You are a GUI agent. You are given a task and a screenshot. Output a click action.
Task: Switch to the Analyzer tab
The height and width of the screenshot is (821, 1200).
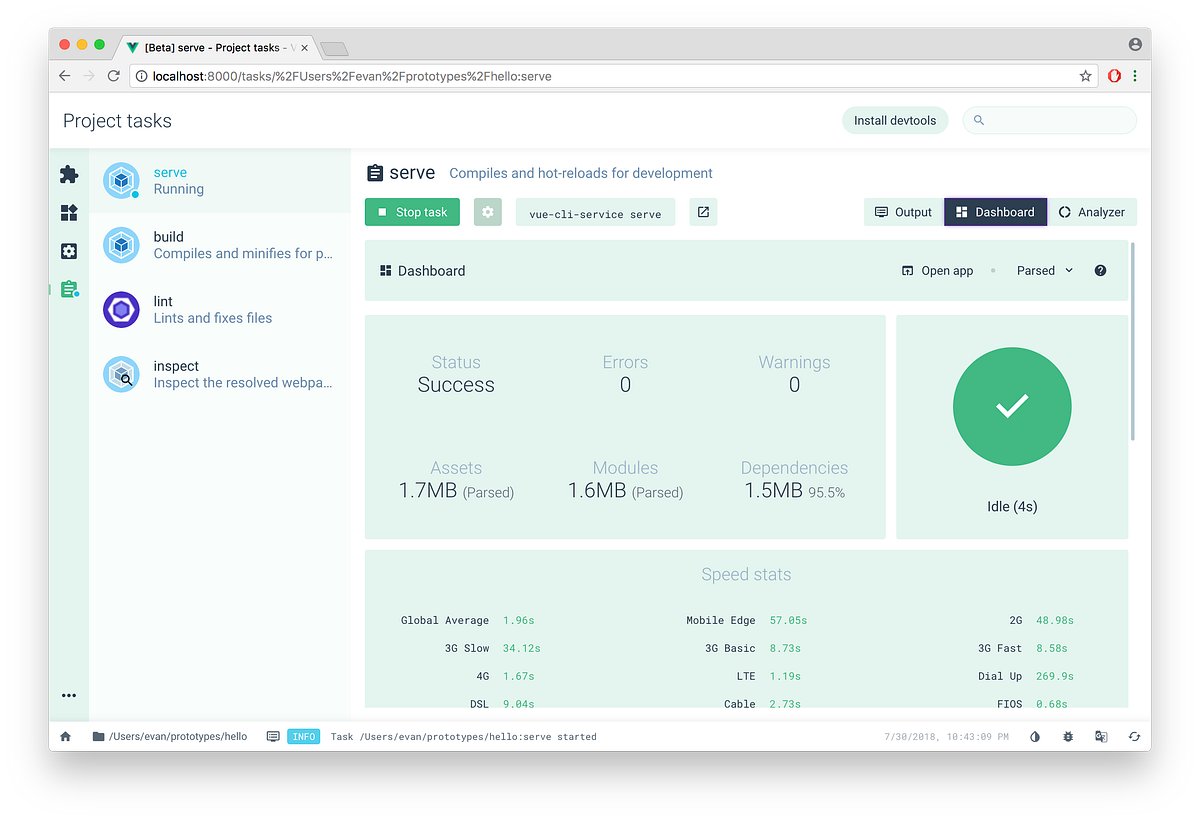1092,212
